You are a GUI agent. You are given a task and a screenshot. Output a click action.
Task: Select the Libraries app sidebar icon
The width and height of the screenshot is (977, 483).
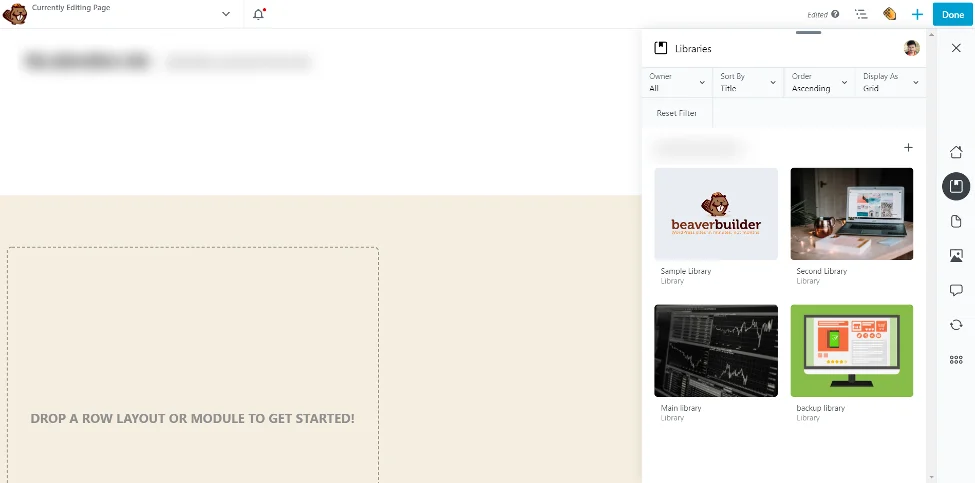[956, 186]
